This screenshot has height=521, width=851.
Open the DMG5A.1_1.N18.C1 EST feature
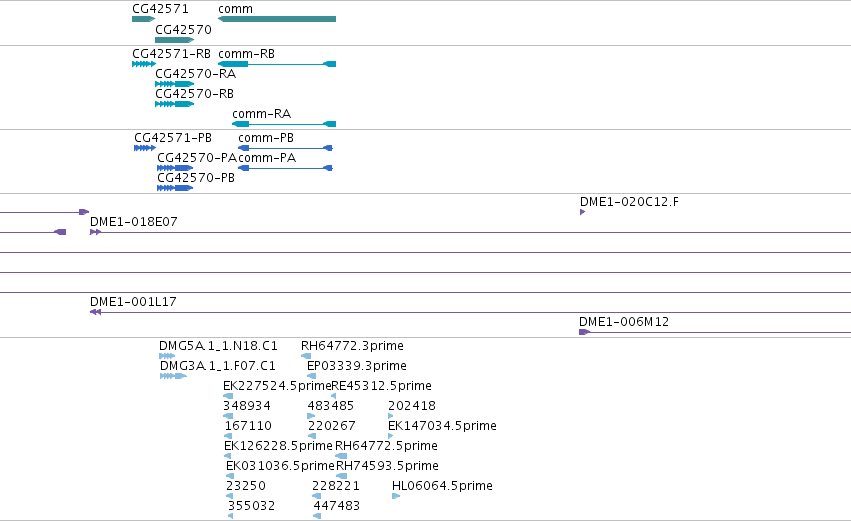167,356
